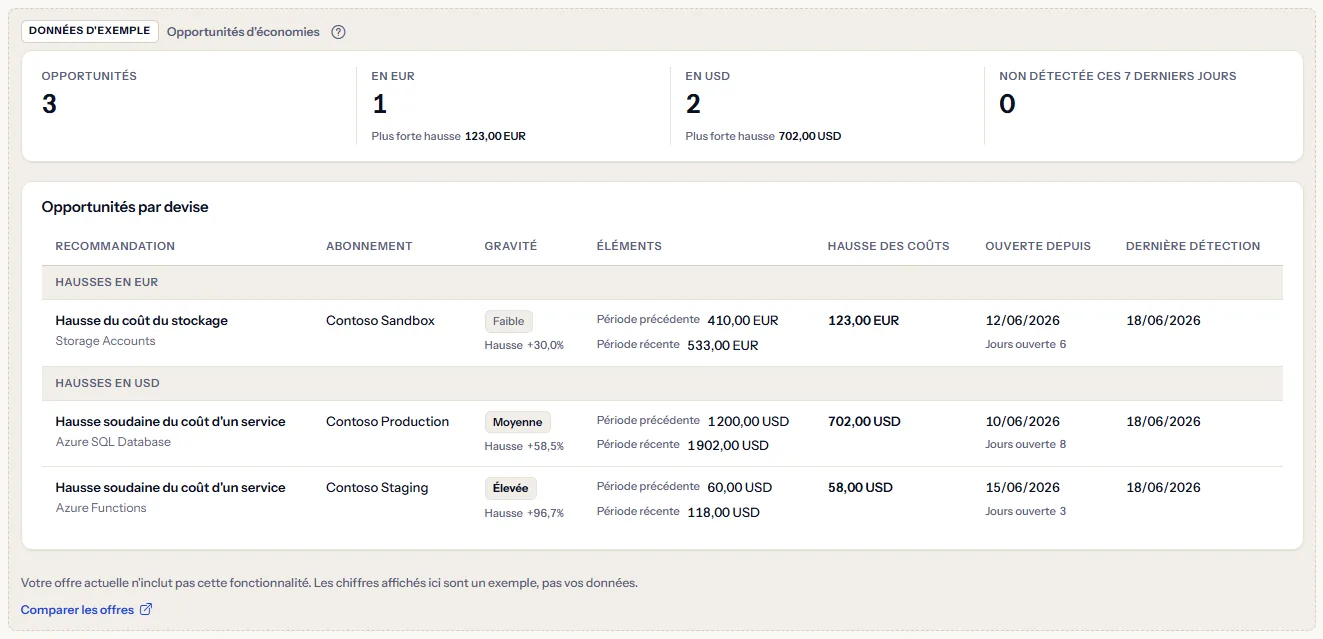Select the ABONNEMENT column header

pyautogui.click(x=369, y=246)
